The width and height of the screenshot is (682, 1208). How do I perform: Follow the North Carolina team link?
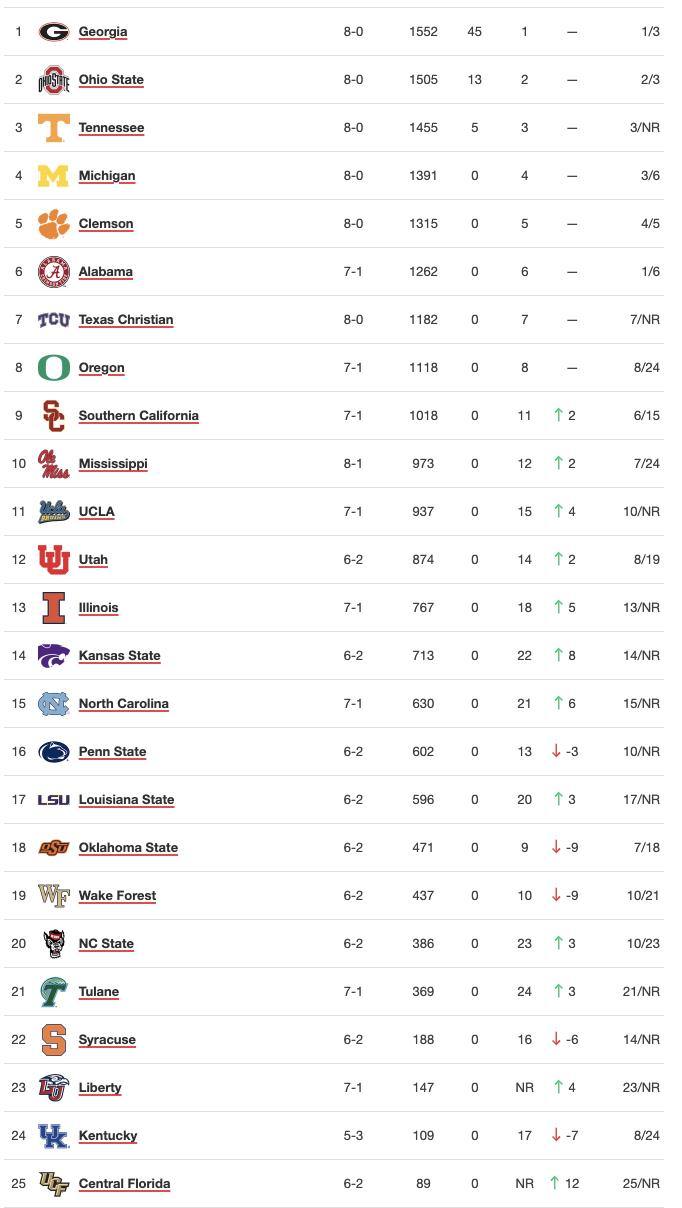pyautogui.click(x=123, y=704)
